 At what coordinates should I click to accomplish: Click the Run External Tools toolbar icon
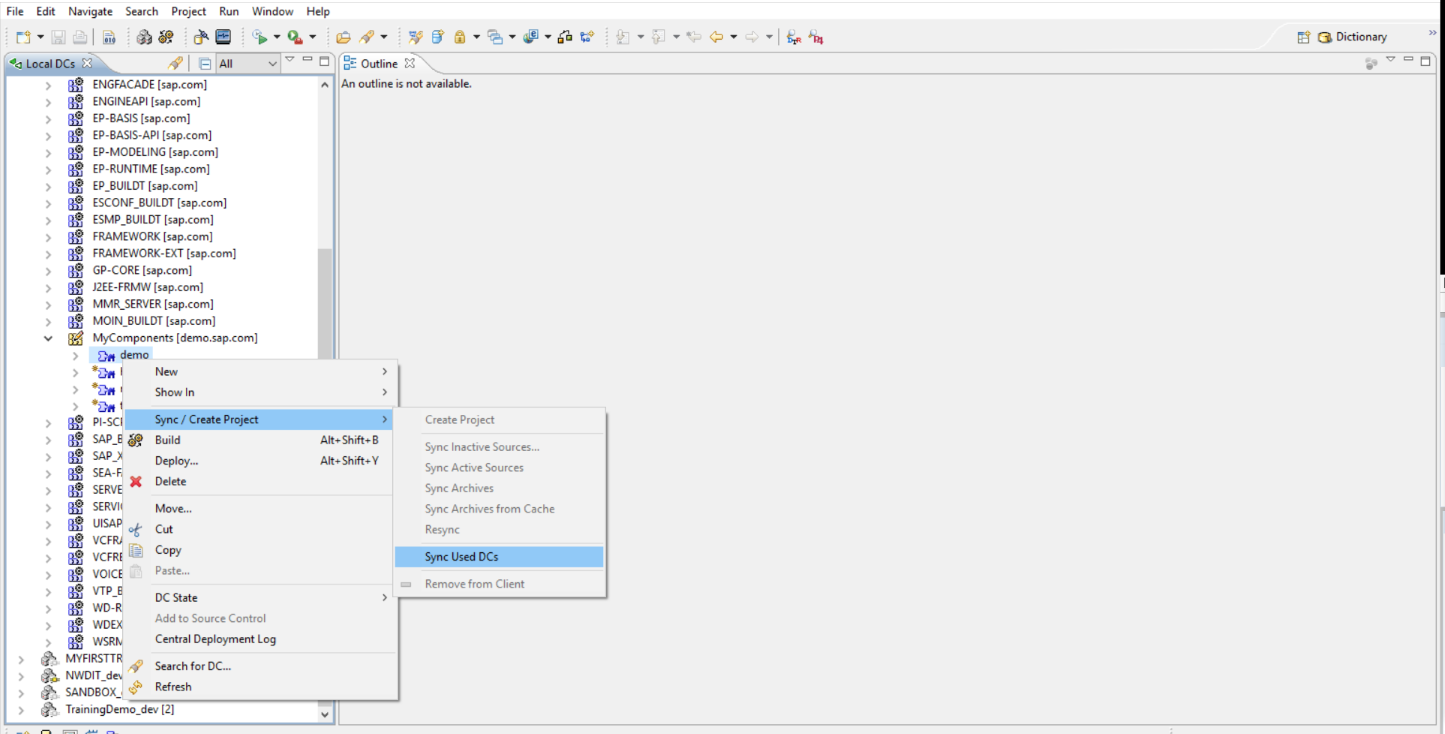coord(295,37)
